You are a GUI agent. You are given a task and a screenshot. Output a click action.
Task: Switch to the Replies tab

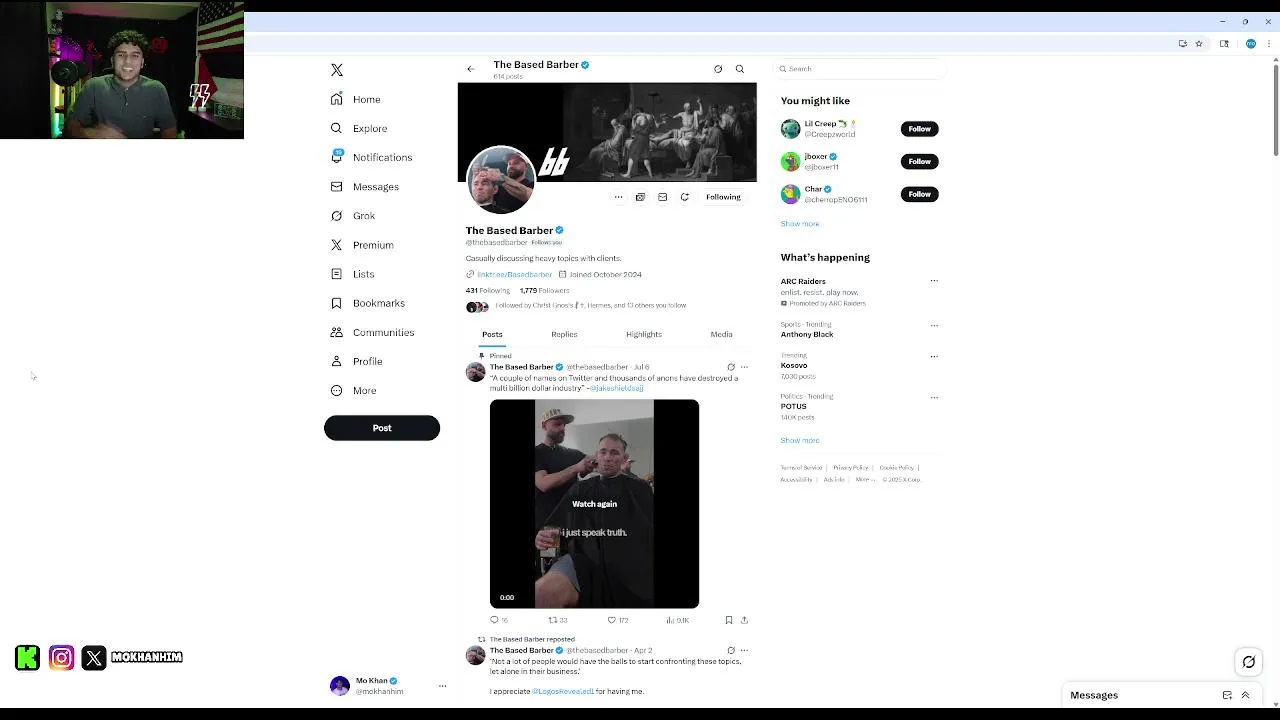[564, 334]
